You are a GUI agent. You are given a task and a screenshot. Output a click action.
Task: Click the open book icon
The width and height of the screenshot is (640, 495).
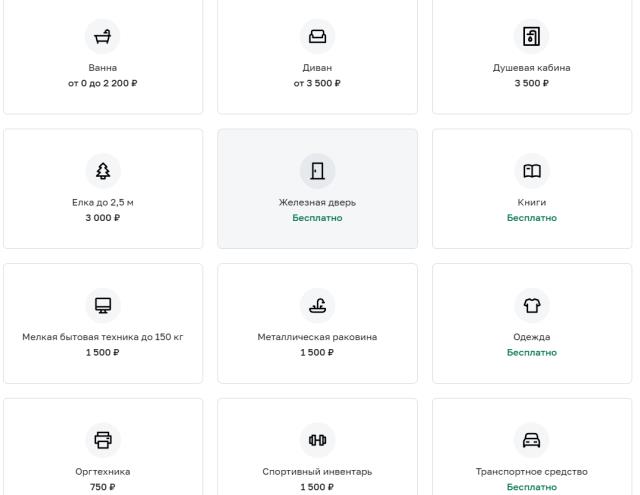coord(531,170)
